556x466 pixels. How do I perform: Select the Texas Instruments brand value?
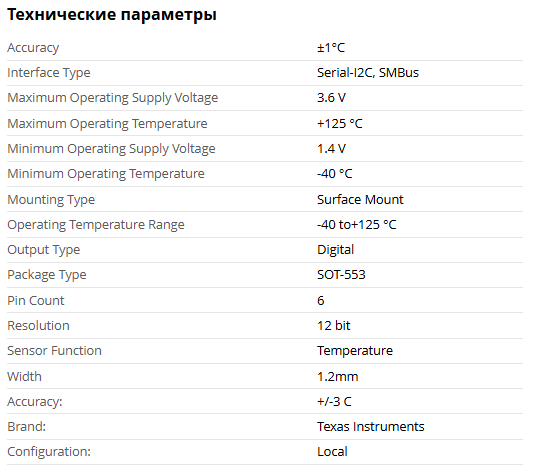(x=371, y=427)
